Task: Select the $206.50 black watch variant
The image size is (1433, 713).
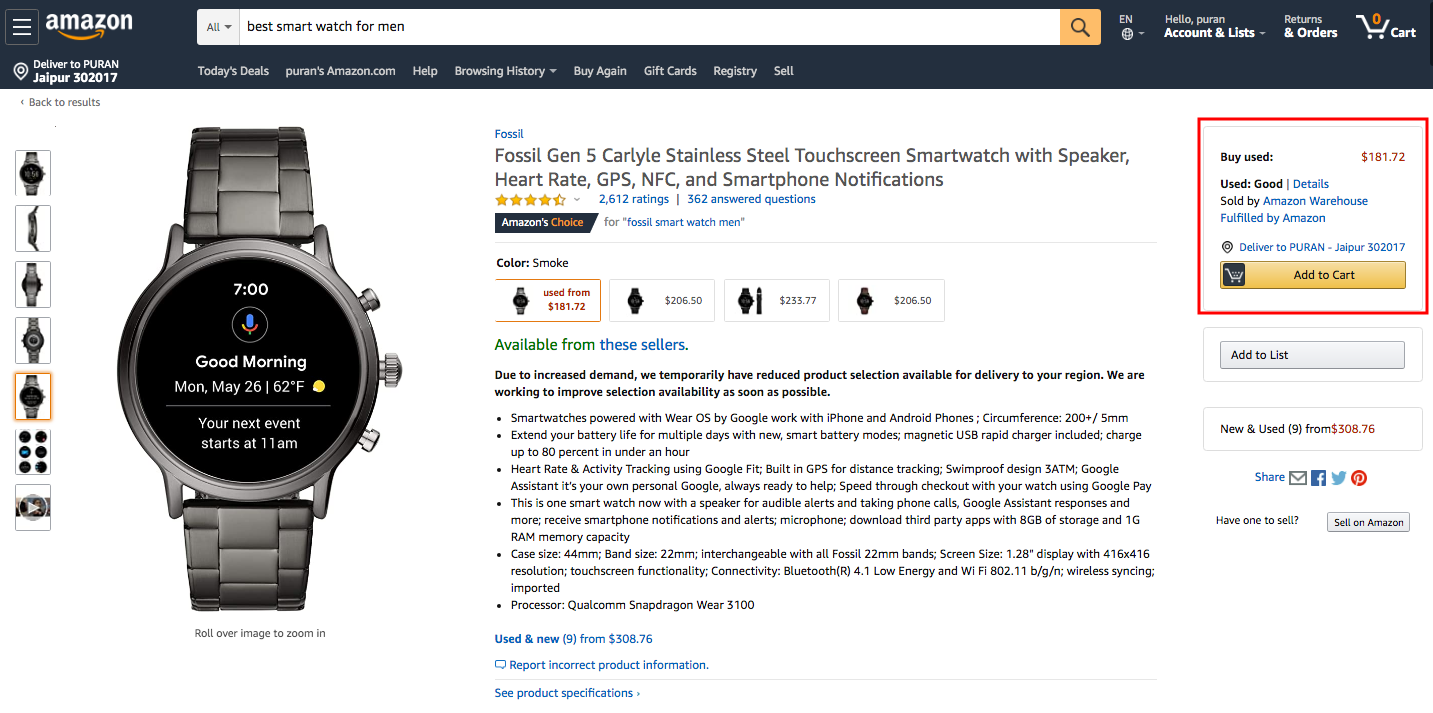Action: [x=661, y=300]
